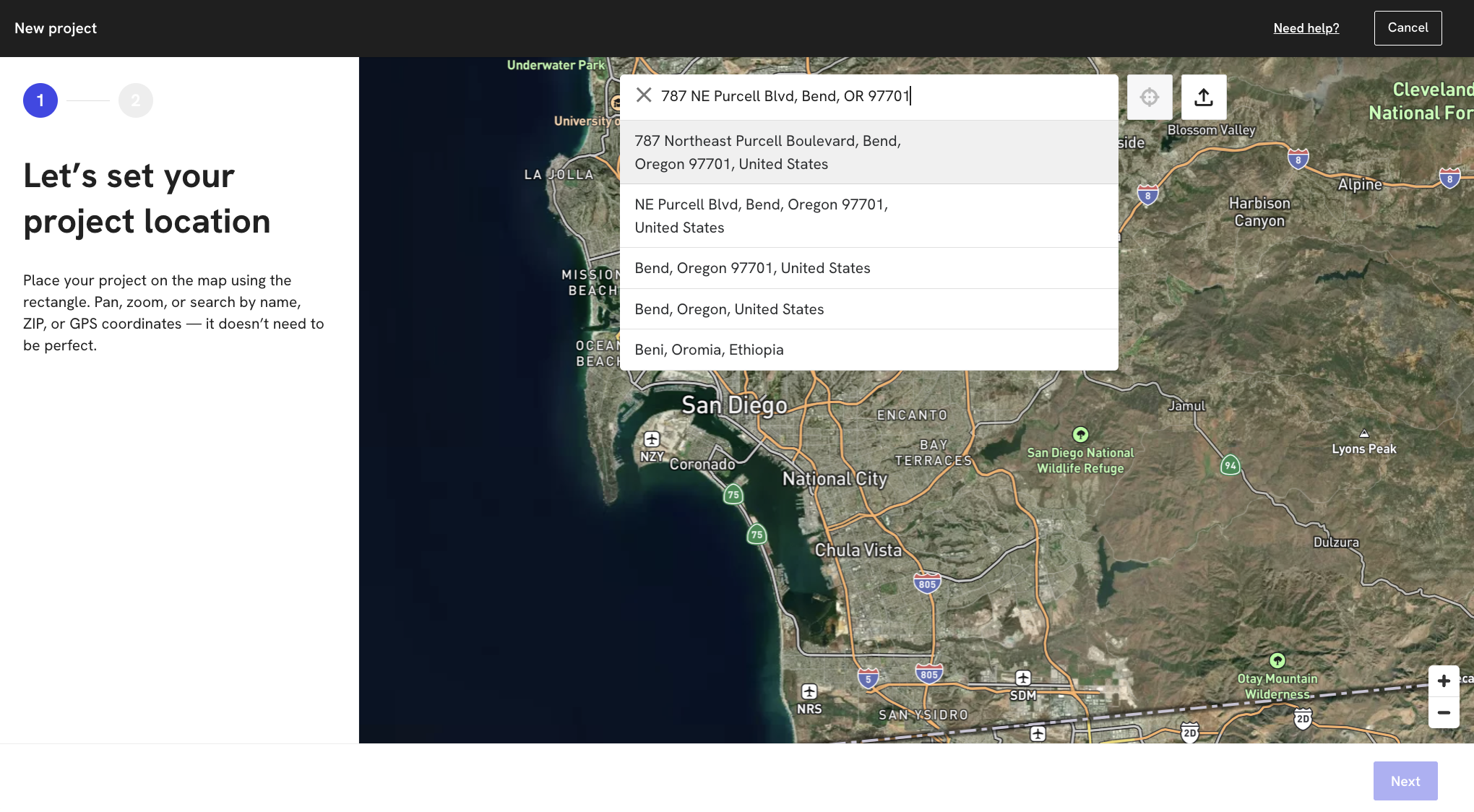Image resolution: width=1474 pixels, height=812 pixels.
Task: Click the Need help link
Action: [1306, 28]
